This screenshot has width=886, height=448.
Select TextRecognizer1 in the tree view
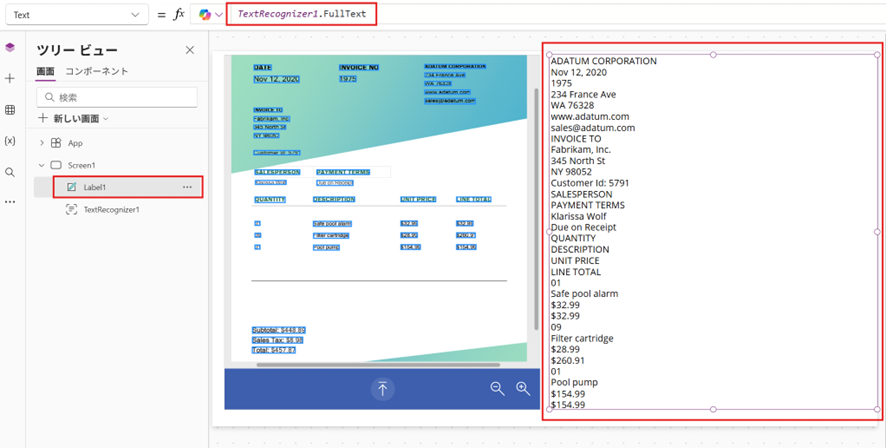coord(111,210)
